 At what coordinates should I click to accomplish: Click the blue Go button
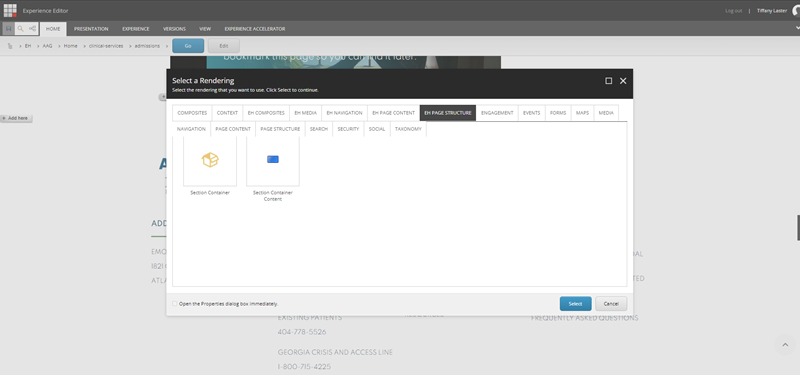tap(188, 46)
